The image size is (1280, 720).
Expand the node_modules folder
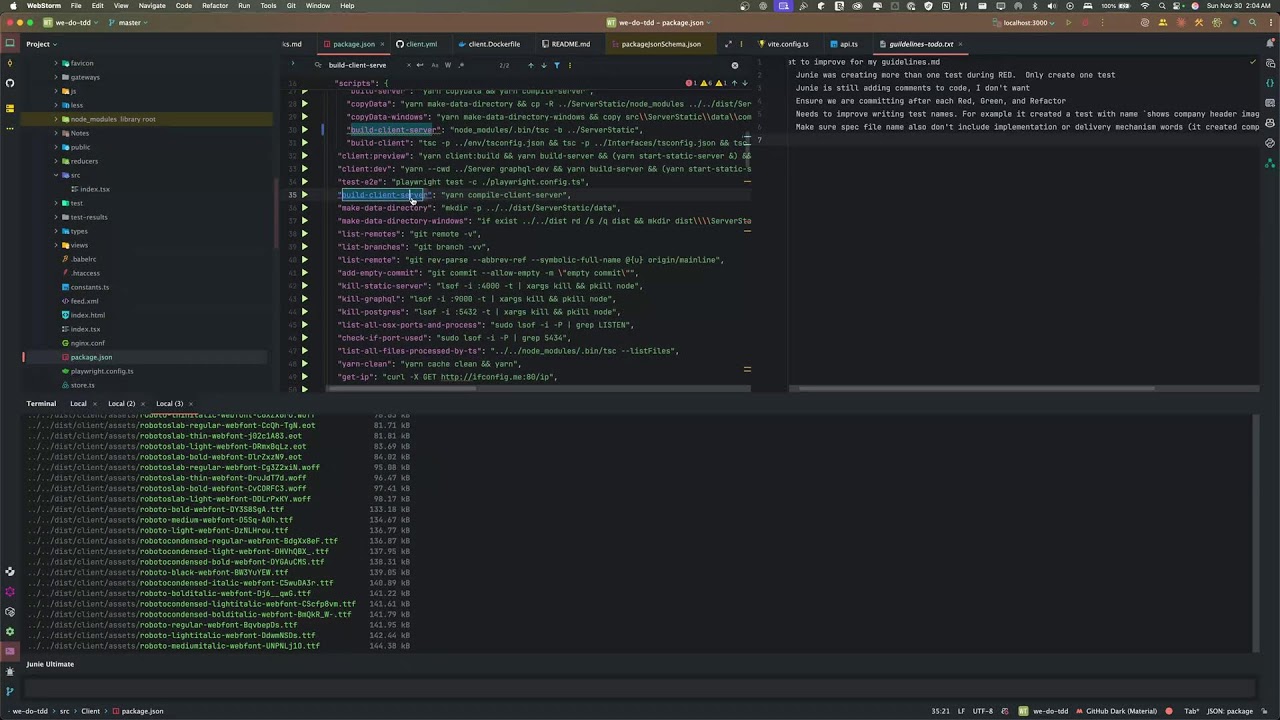(x=56, y=119)
